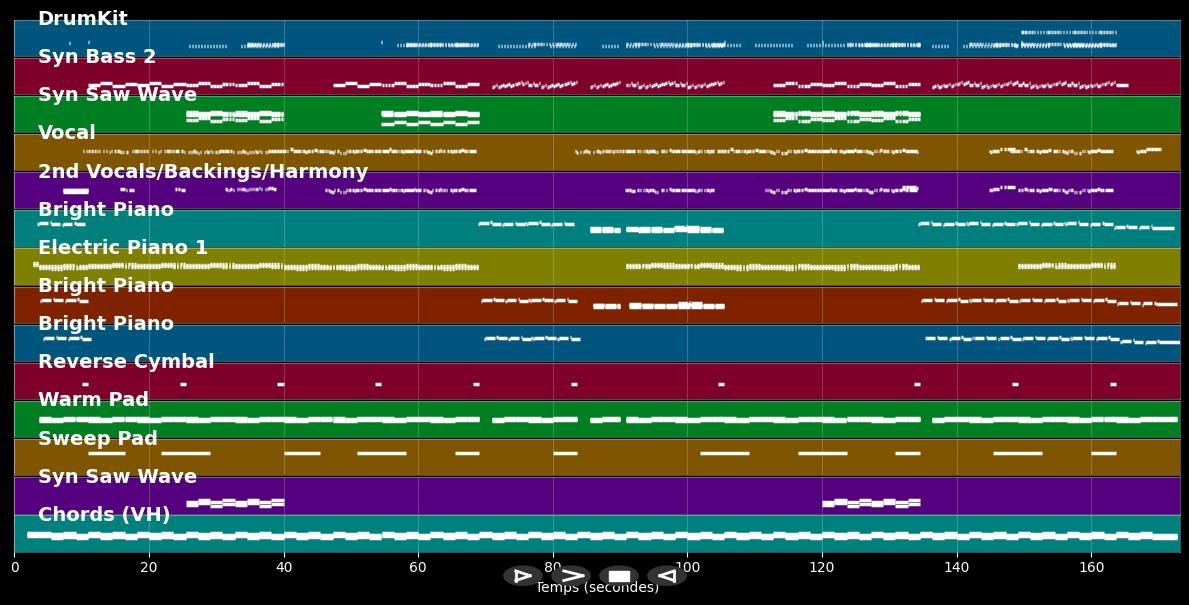Select the DrumKit track lane
Viewport: 1189px width, 605px height.
tap(597, 39)
